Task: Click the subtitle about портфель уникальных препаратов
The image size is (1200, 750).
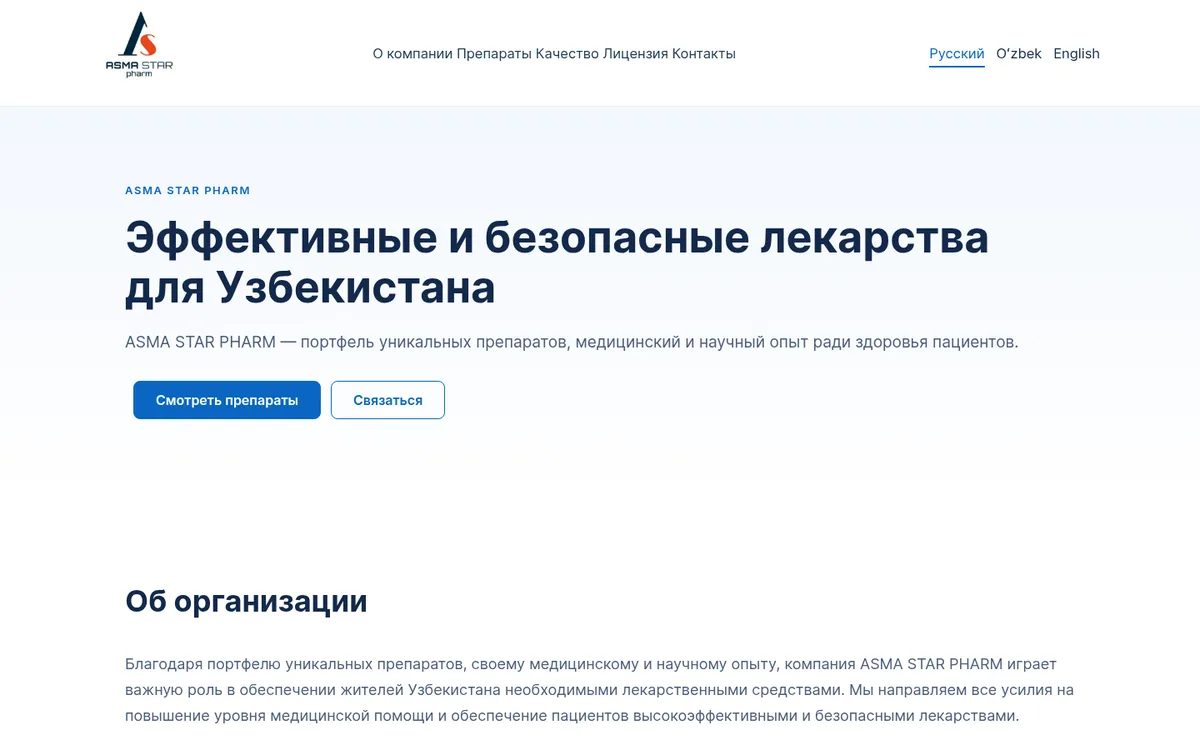Action: (x=572, y=342)
